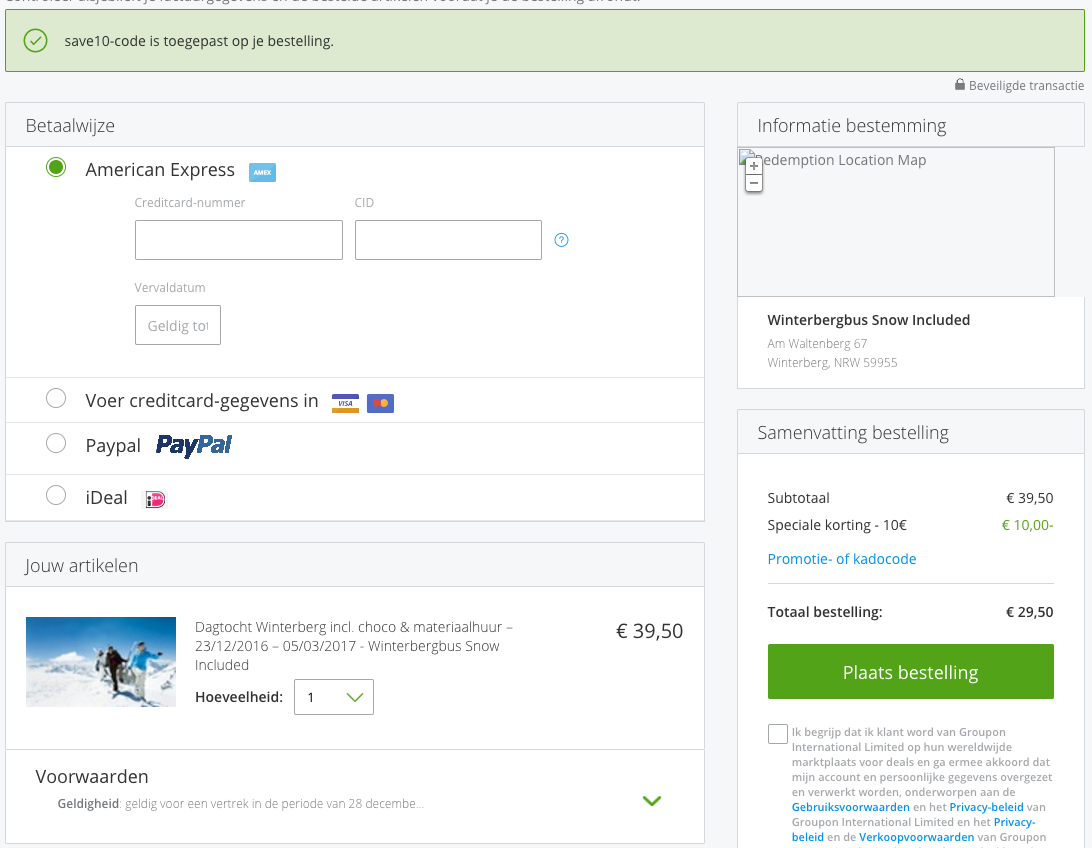Image resolution: width=1092 pixels, height=848 pixels.
Task: Click the Visa card icon
Action: [345, 404]
